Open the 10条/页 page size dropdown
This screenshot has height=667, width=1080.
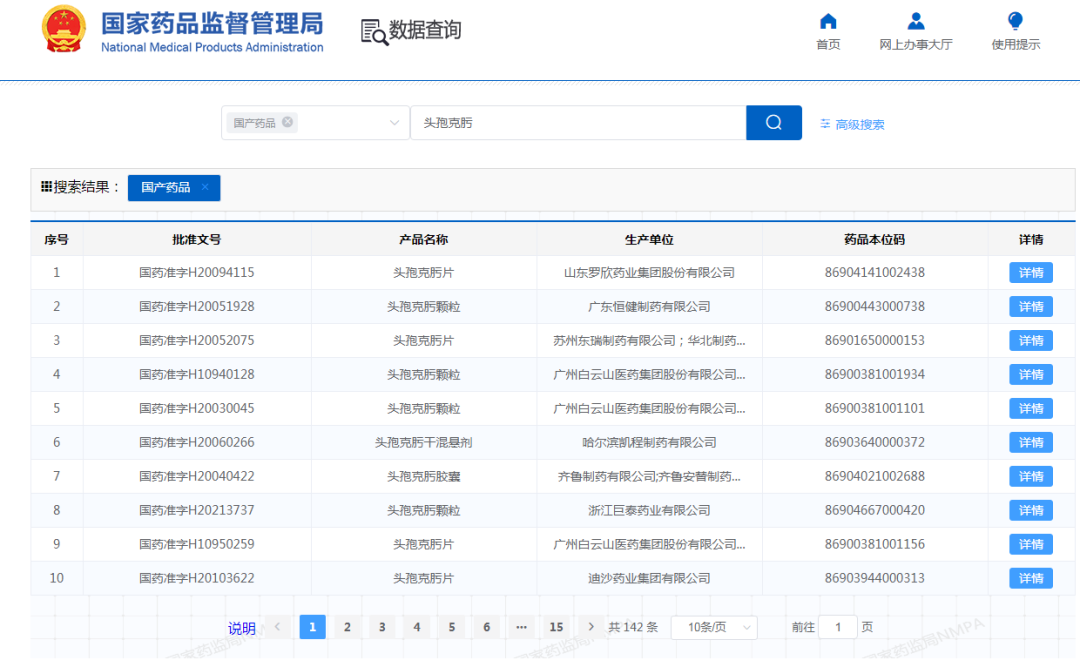click(714, 626)
